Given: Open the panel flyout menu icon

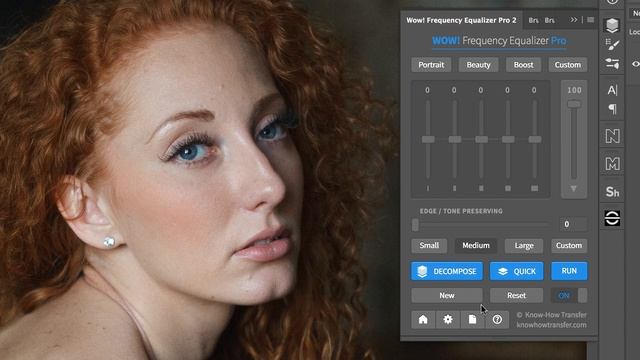Looking at the screenshot, I should point(591,20).
